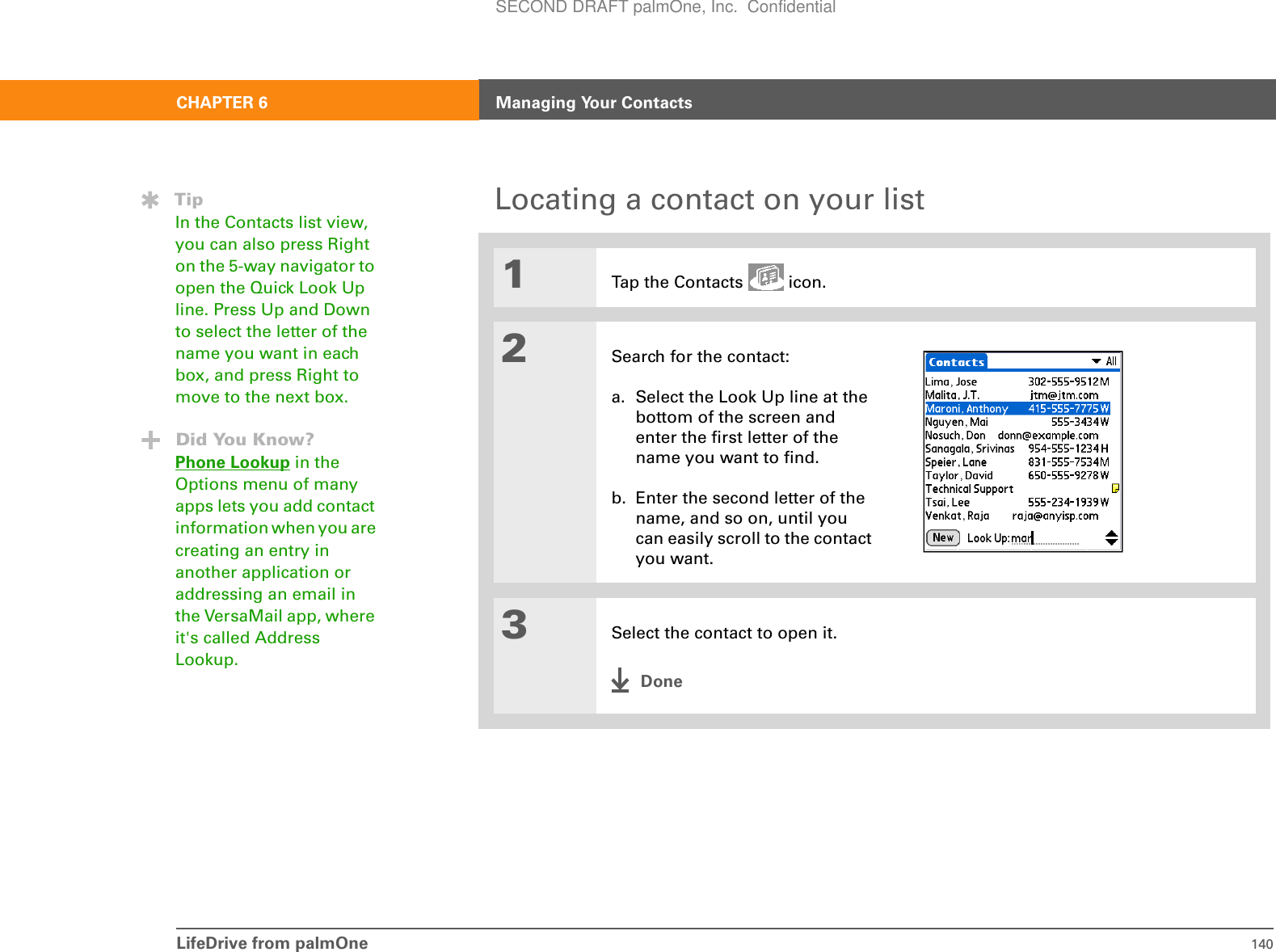Click the Contacts app icon in step 1

765,277
